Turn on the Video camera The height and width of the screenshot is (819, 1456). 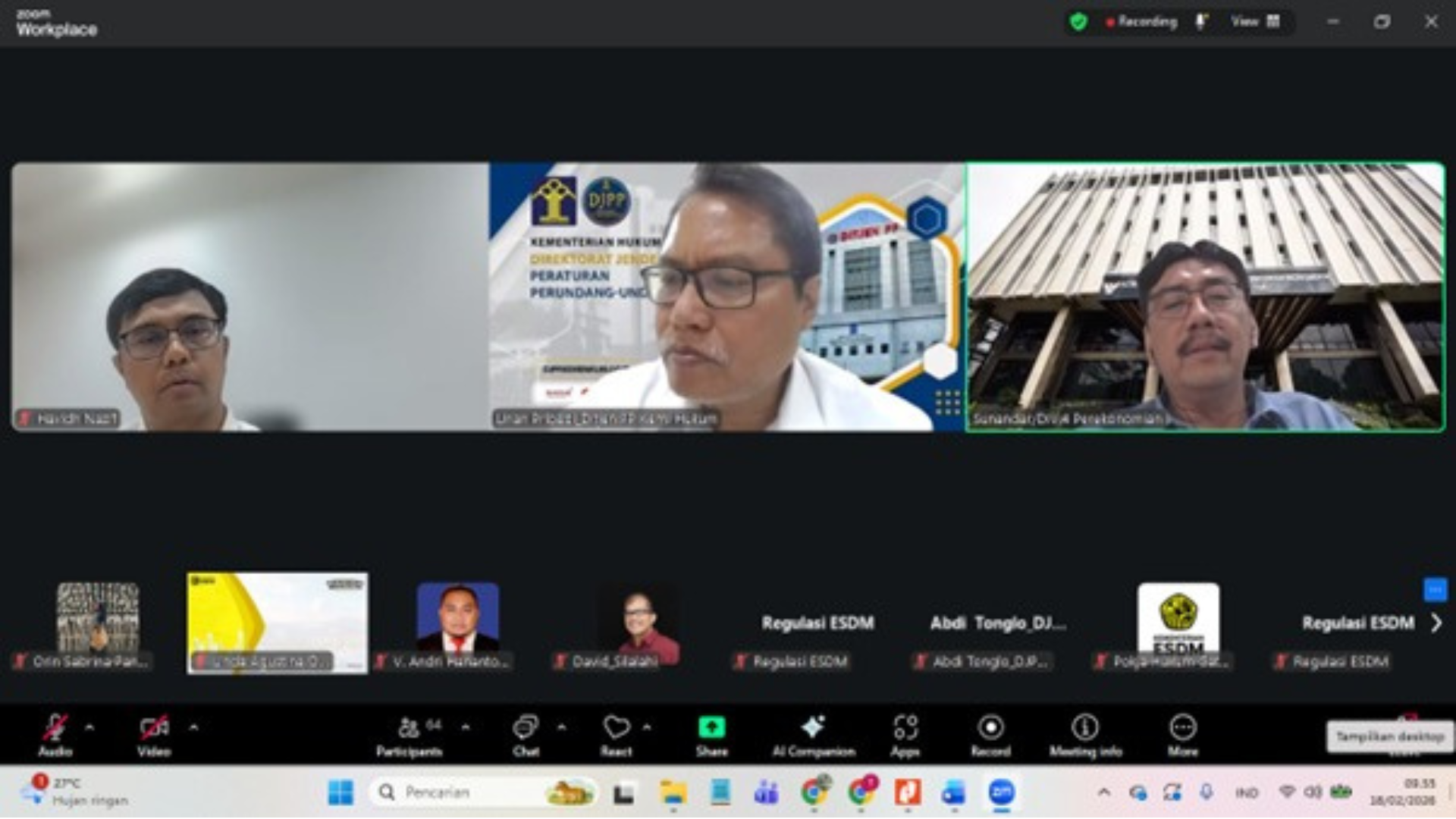pos(154,727)
